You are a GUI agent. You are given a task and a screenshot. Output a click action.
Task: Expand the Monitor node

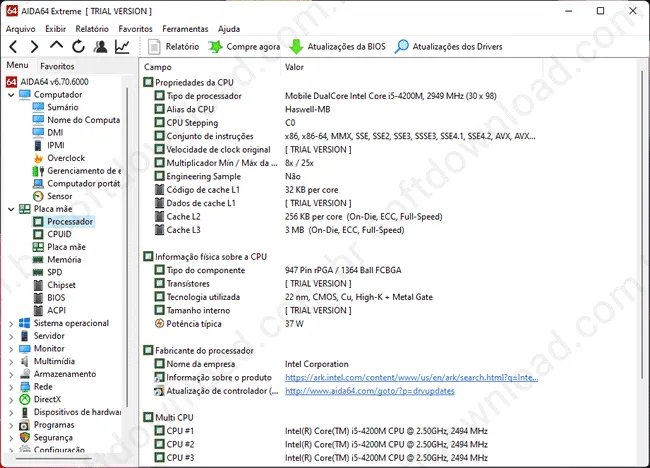point(11,349)
